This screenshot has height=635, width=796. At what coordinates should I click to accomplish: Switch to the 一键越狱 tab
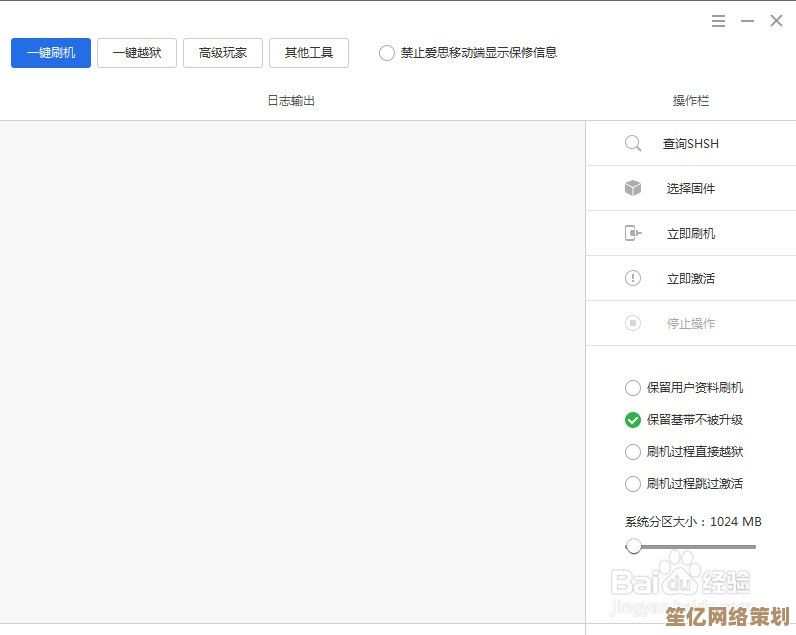137,53
